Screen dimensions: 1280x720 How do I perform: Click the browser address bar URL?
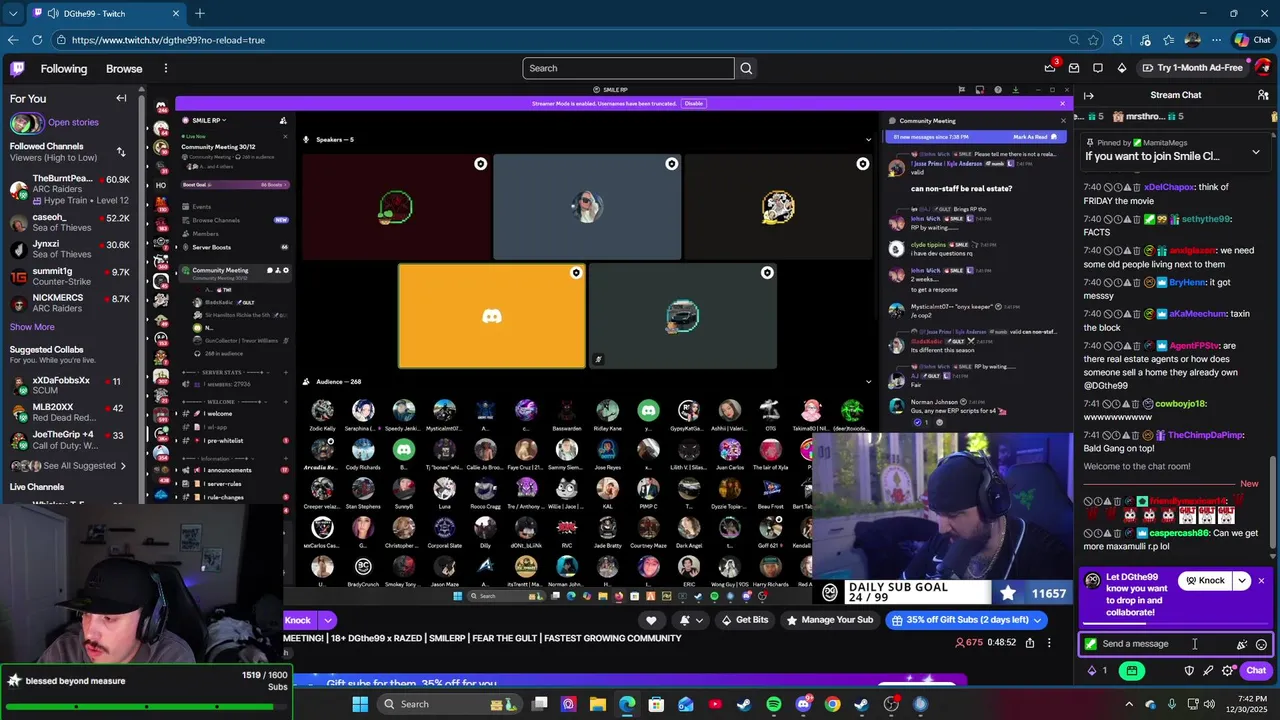(168, 40)
